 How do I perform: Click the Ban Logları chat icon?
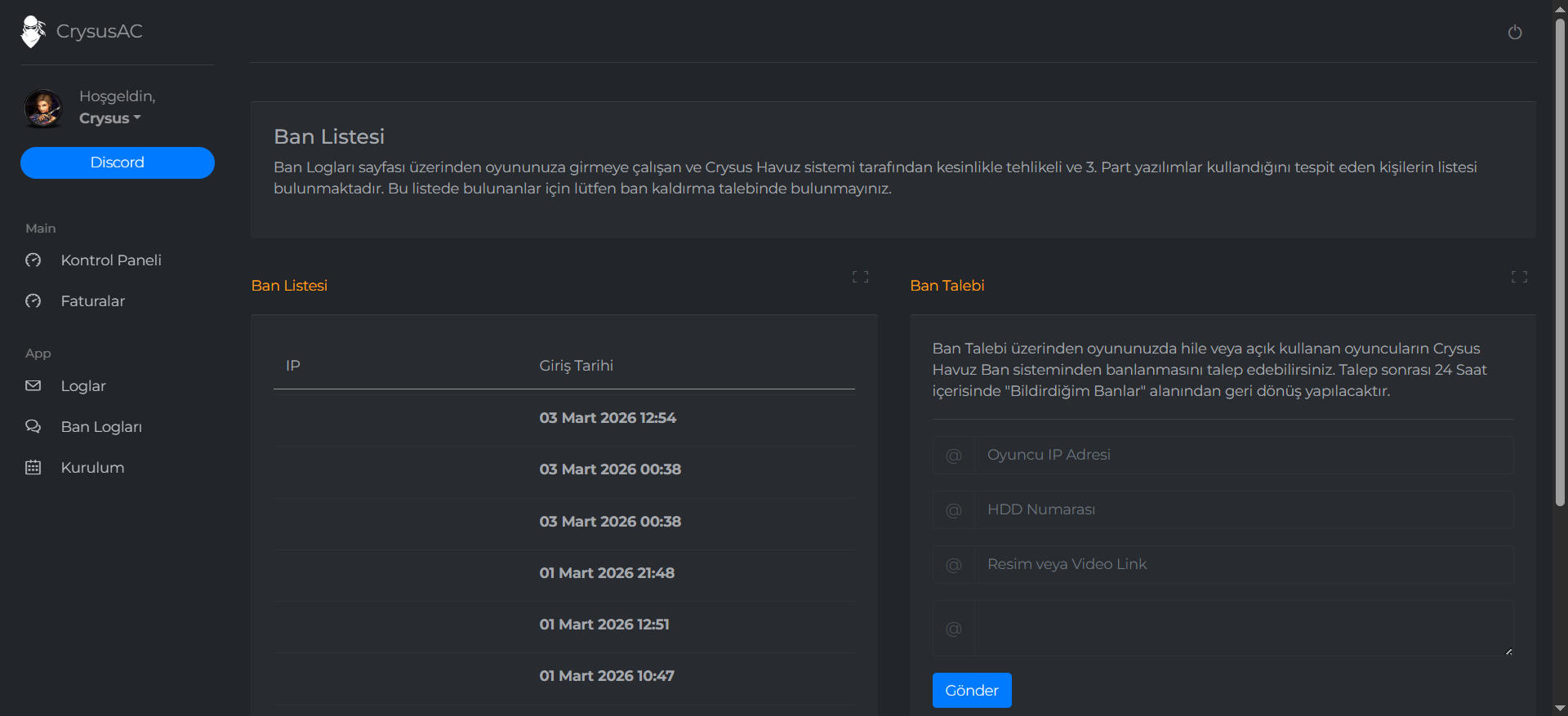[x=33, y=427]
